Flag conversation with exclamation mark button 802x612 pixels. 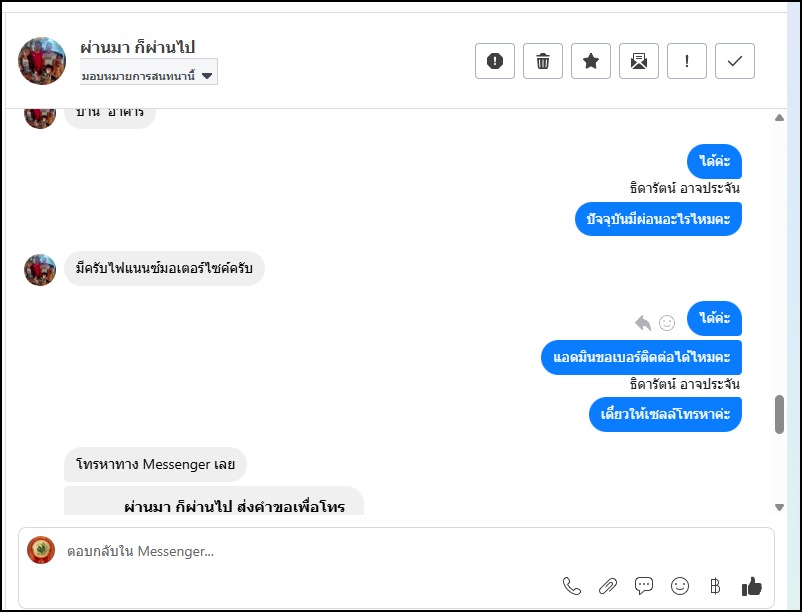point(687,61)
